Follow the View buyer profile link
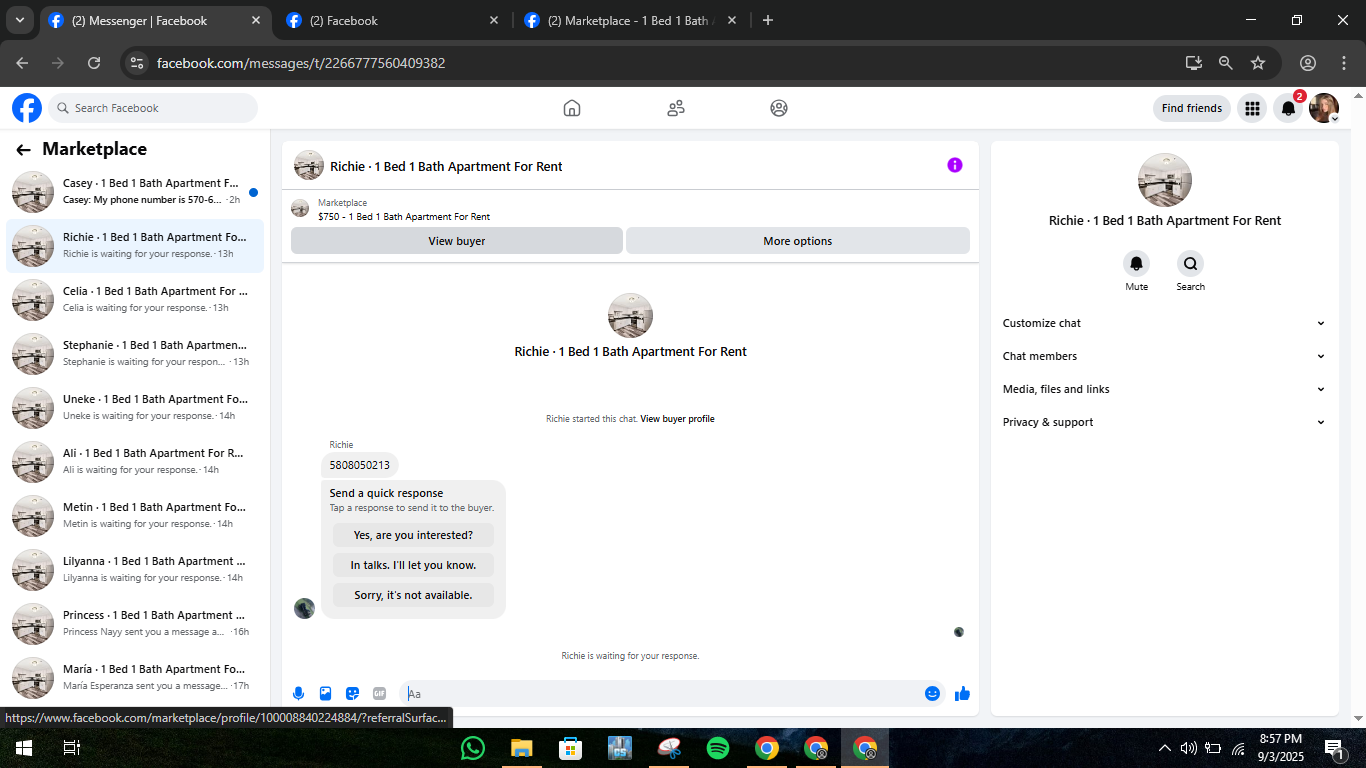This screenshot has height=768, width=1366. coord(677,419)
